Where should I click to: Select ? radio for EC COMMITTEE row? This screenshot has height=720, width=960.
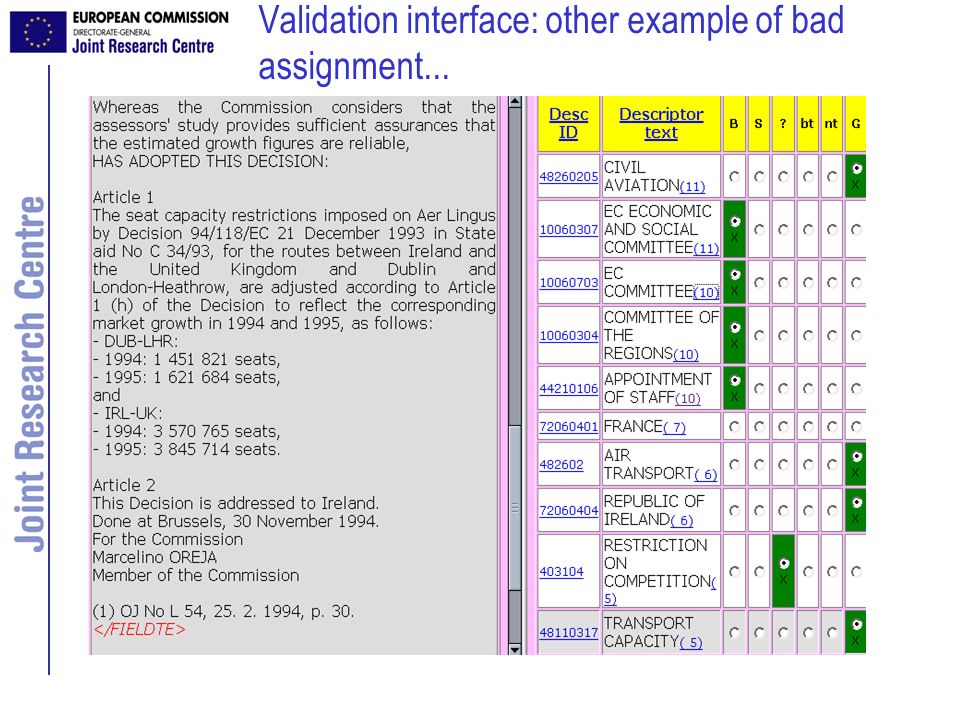[783, 282]
